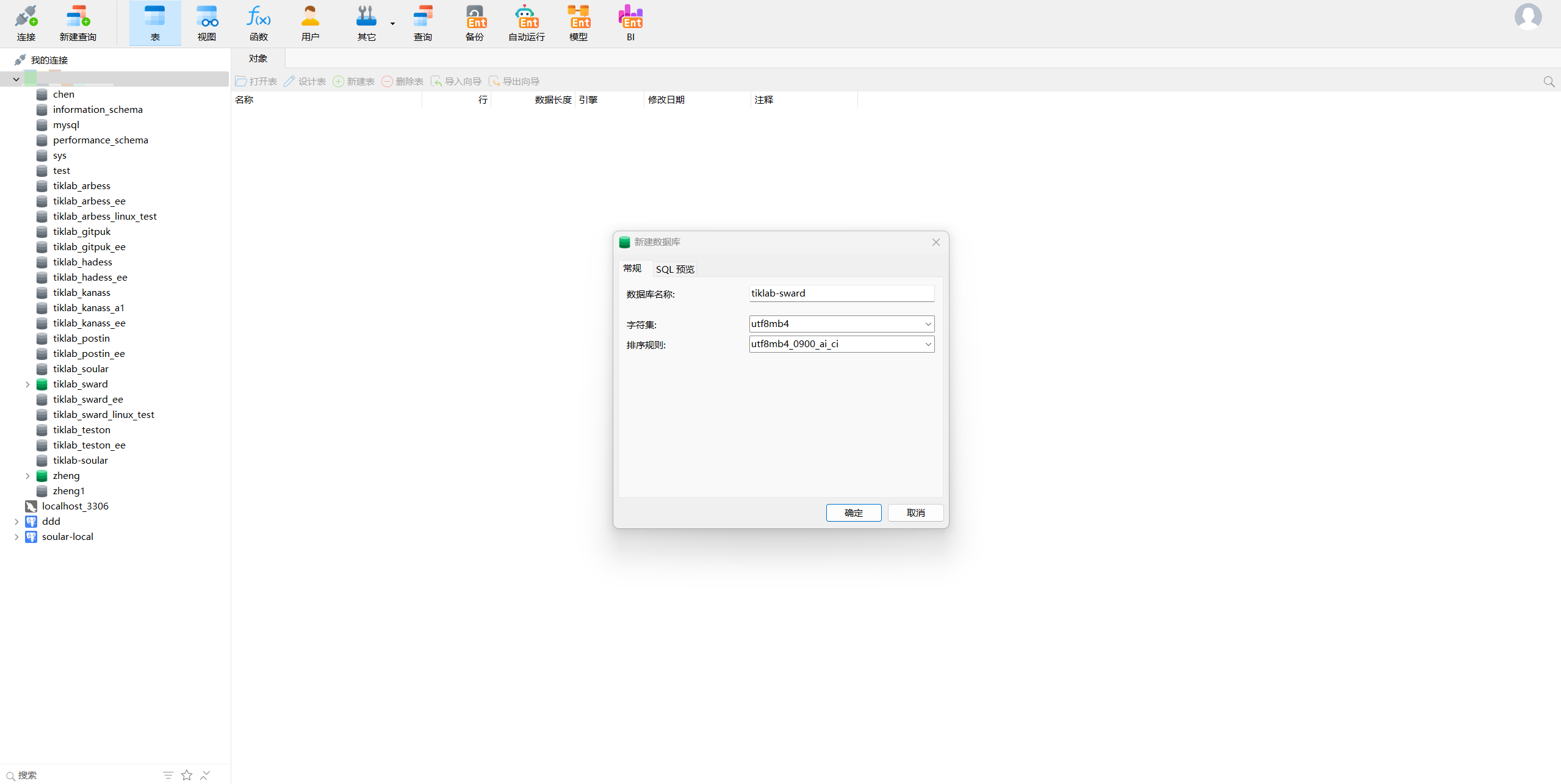Expand the tiklab_sward database node
This screenshot has width=1561, height=784.
(x=27, y=384)
